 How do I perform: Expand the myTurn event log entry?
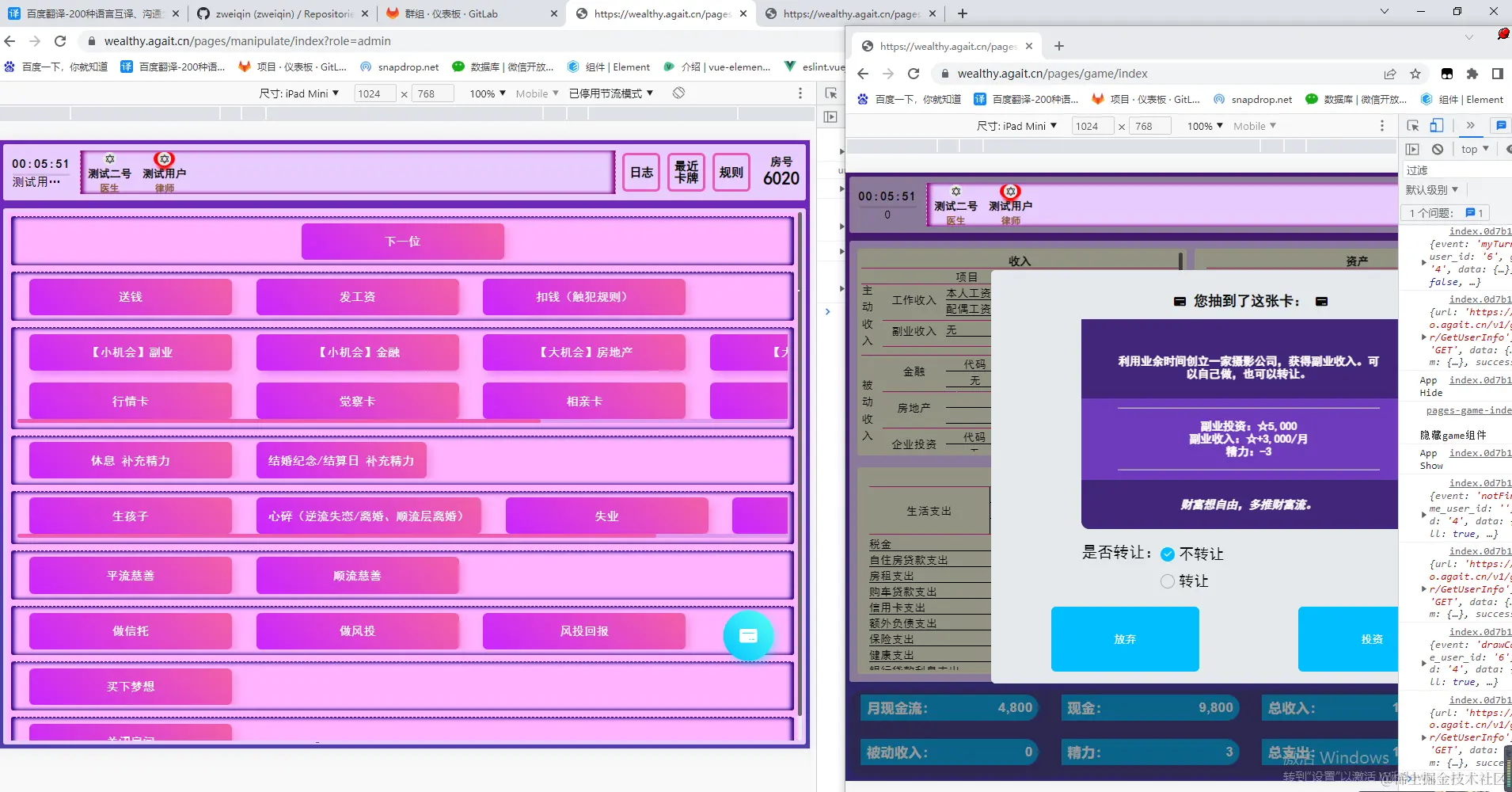1424,262
